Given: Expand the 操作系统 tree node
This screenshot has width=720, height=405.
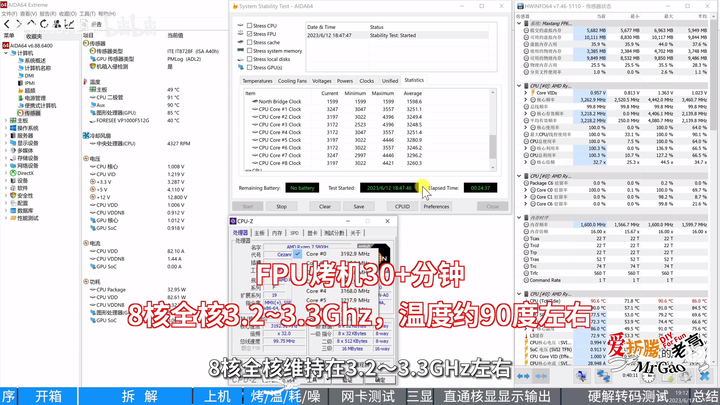Looking at the screenshot, I should [6, 128].
